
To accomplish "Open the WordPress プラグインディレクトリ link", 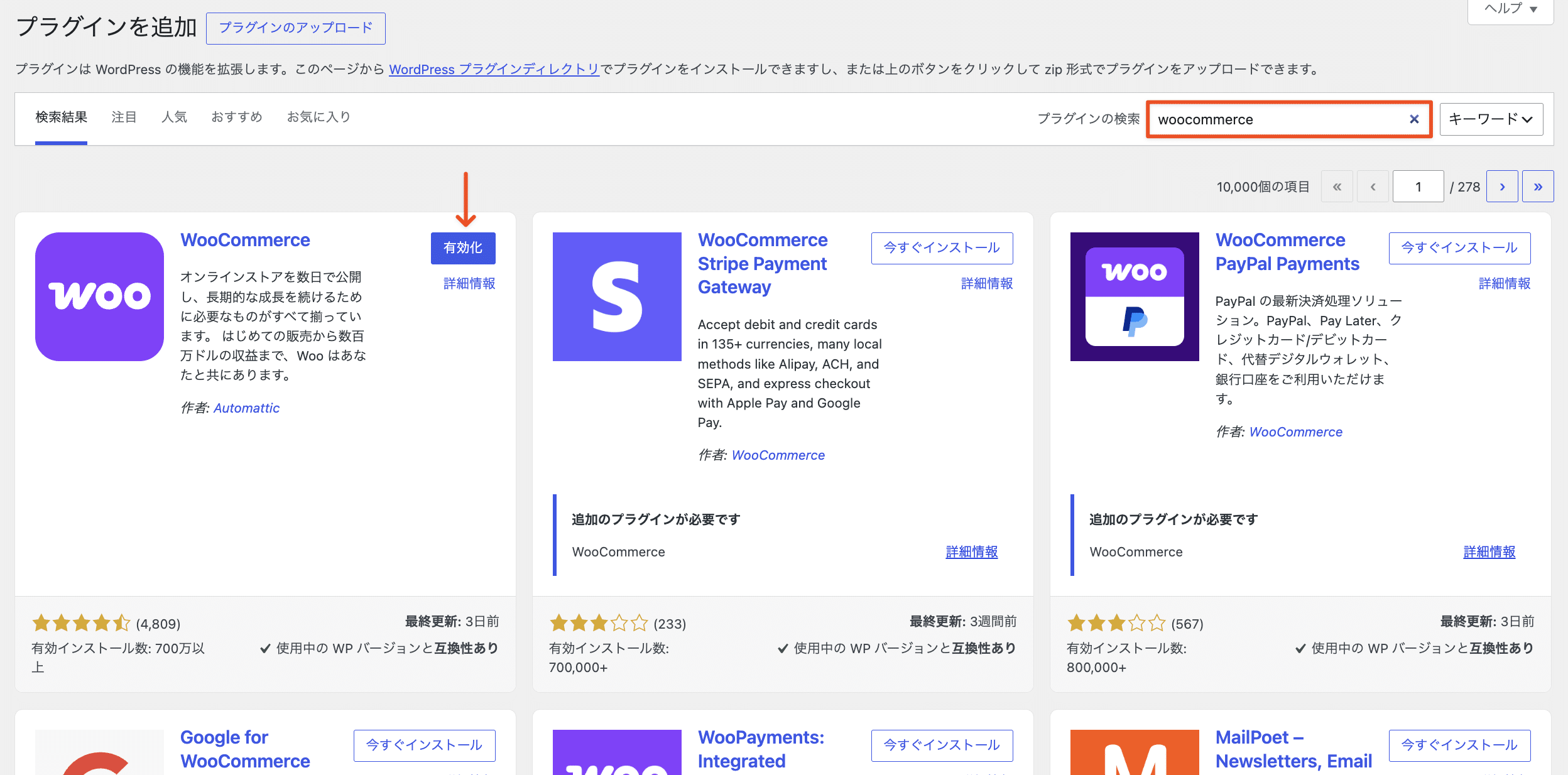I will 494,69.
